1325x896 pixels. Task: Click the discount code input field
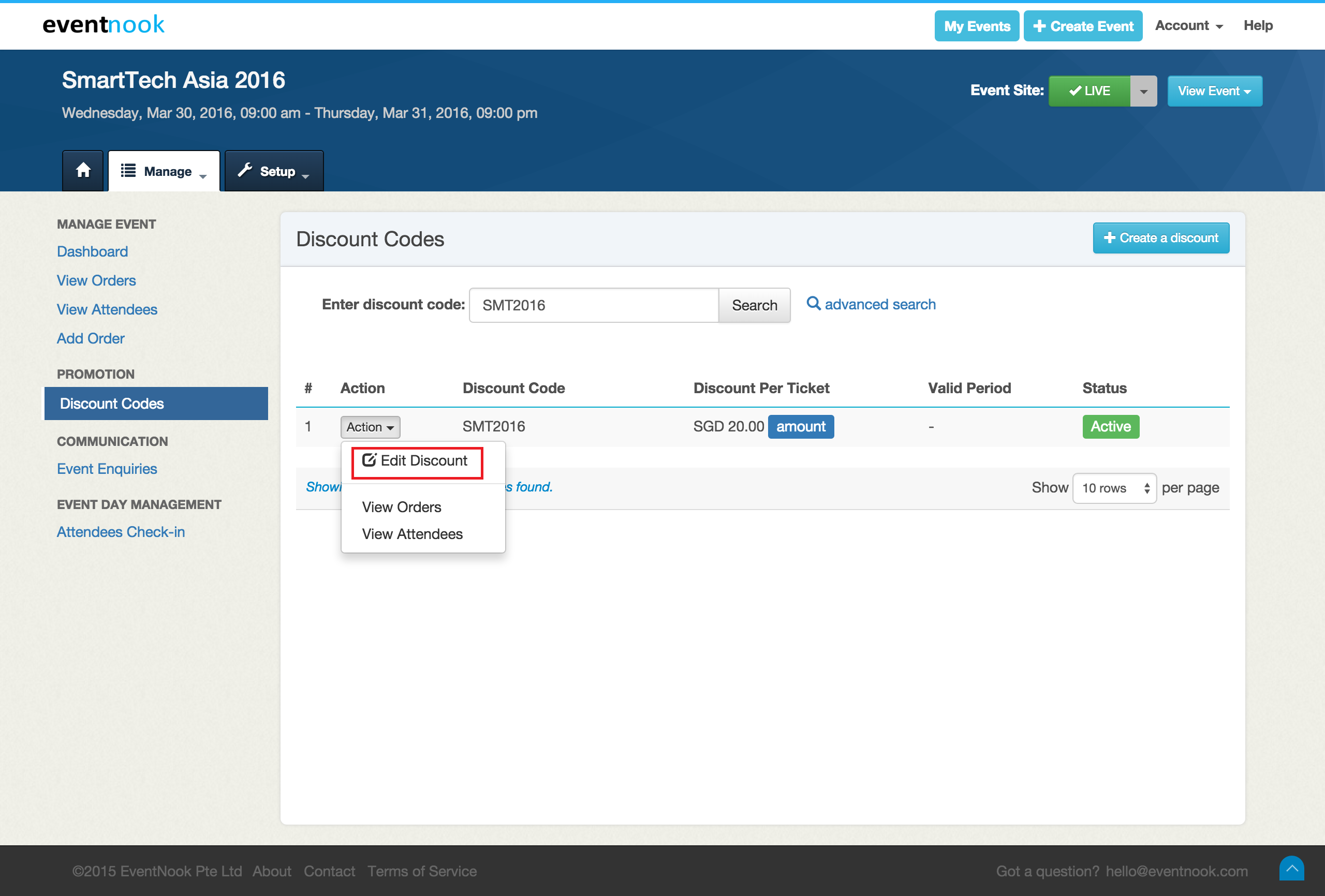pos(593,305)
